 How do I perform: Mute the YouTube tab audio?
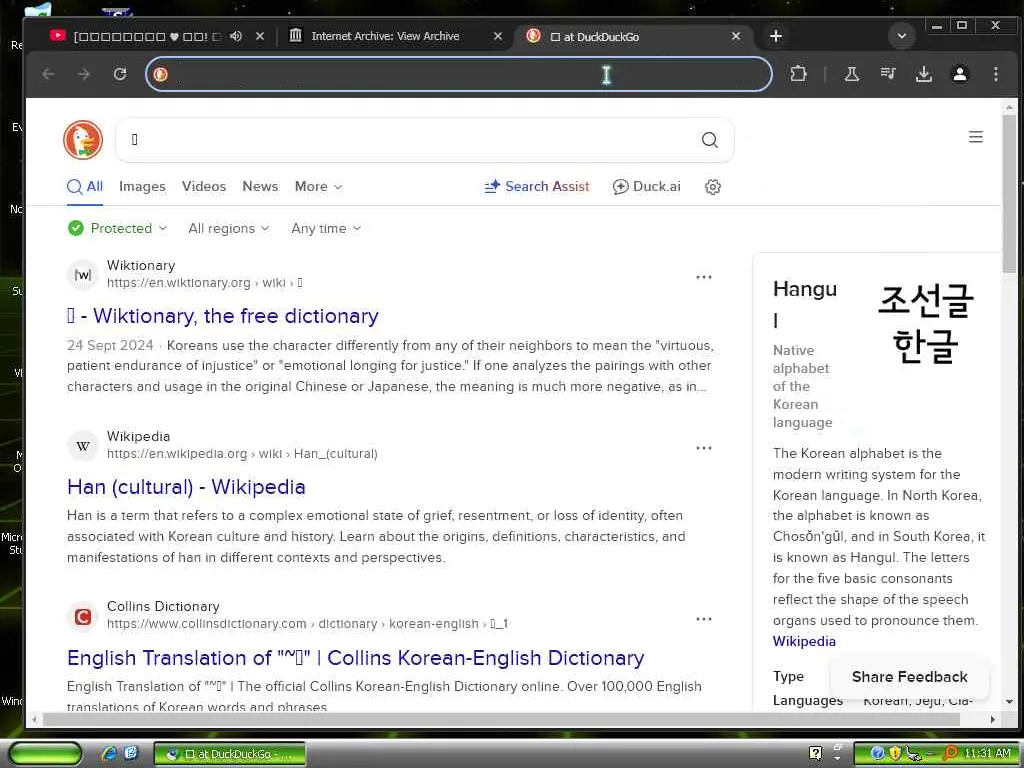click(x=236, y=36)
